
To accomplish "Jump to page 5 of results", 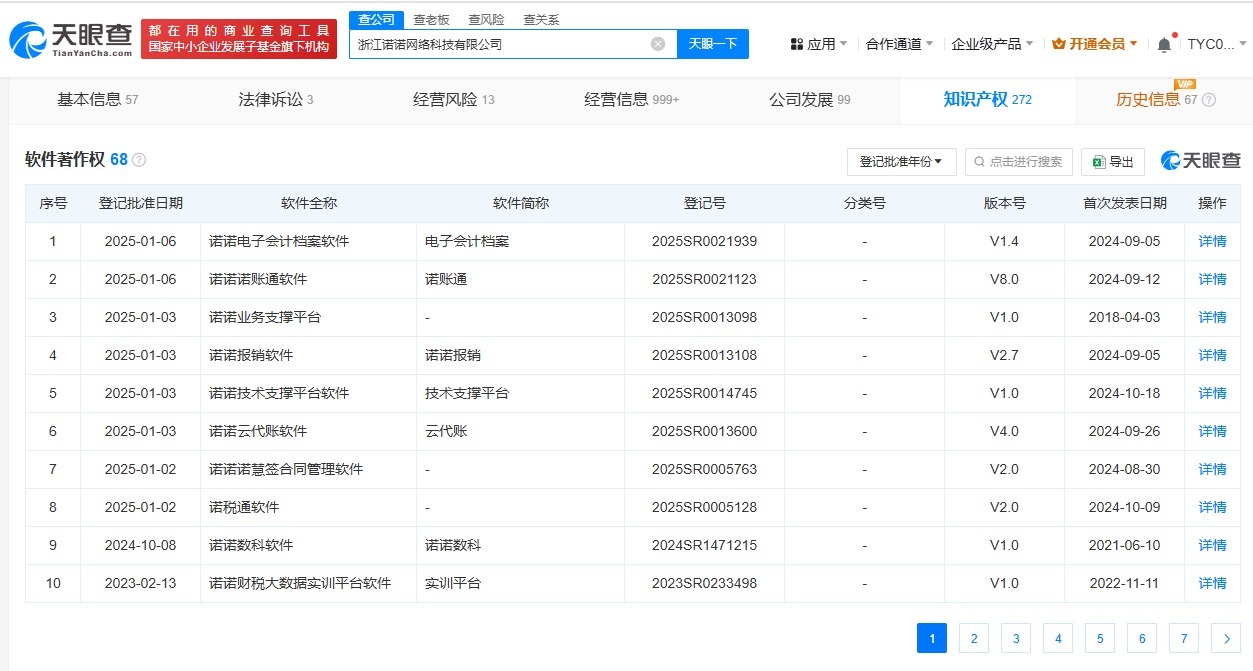I will [x=1099, y=638].
